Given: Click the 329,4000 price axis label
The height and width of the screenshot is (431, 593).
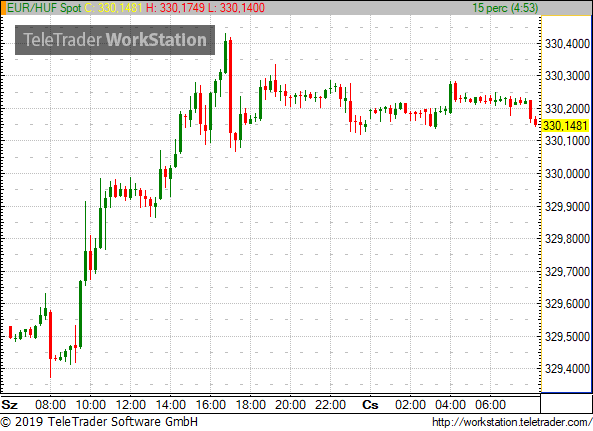Looking at the screenshot, I should tap(567, 368).
